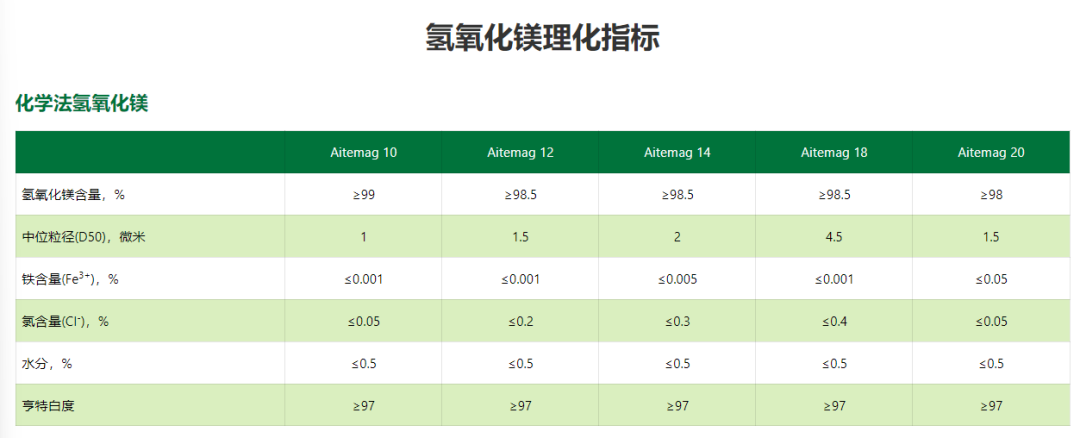Viewport: 1080px width, 438px height.
Task: Click the ≥98.5 content cell under Aitemag 12
Action: pyautogui.click(x=520, y=195)
